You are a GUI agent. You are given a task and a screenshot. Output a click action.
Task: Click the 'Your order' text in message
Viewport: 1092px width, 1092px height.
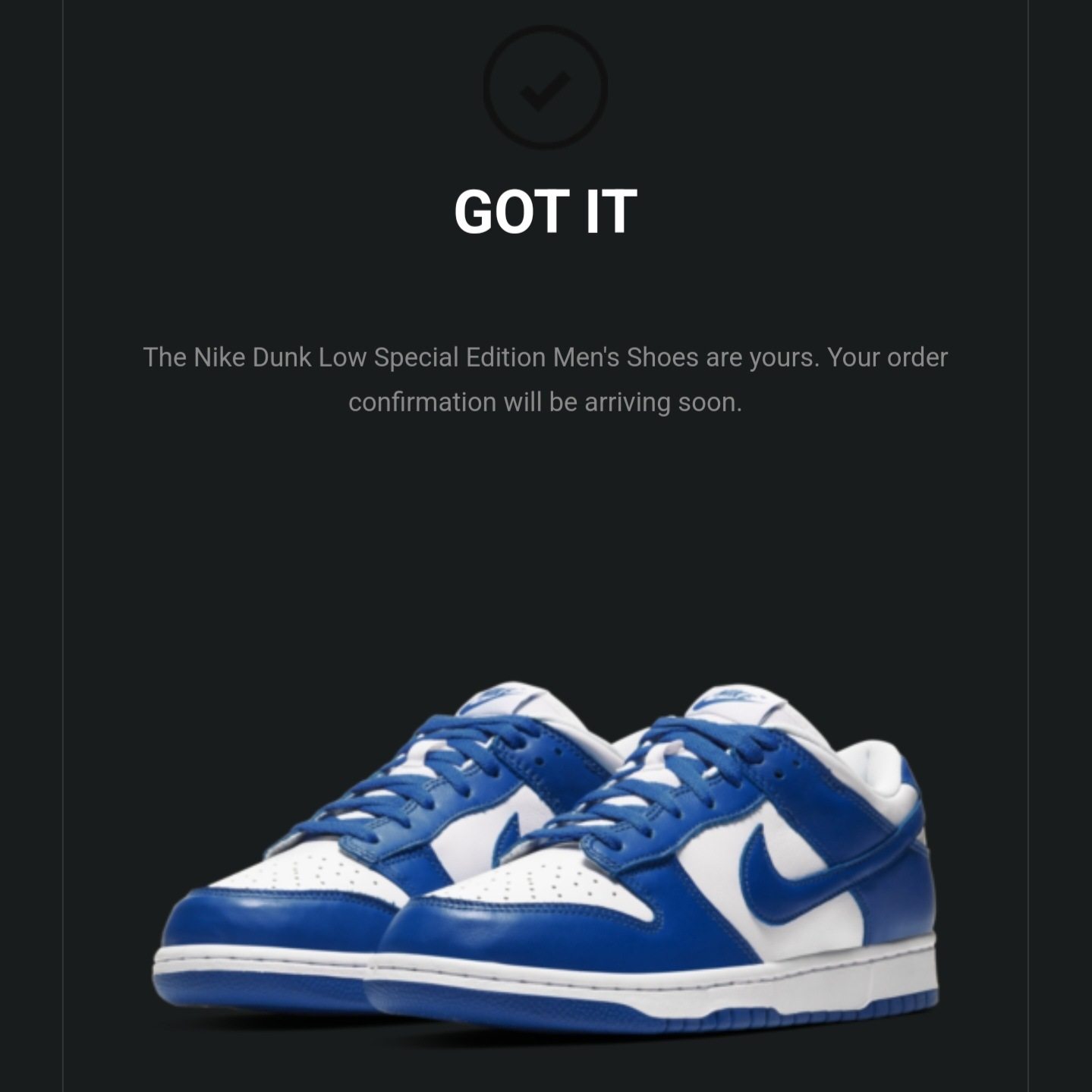click(887, 357)
